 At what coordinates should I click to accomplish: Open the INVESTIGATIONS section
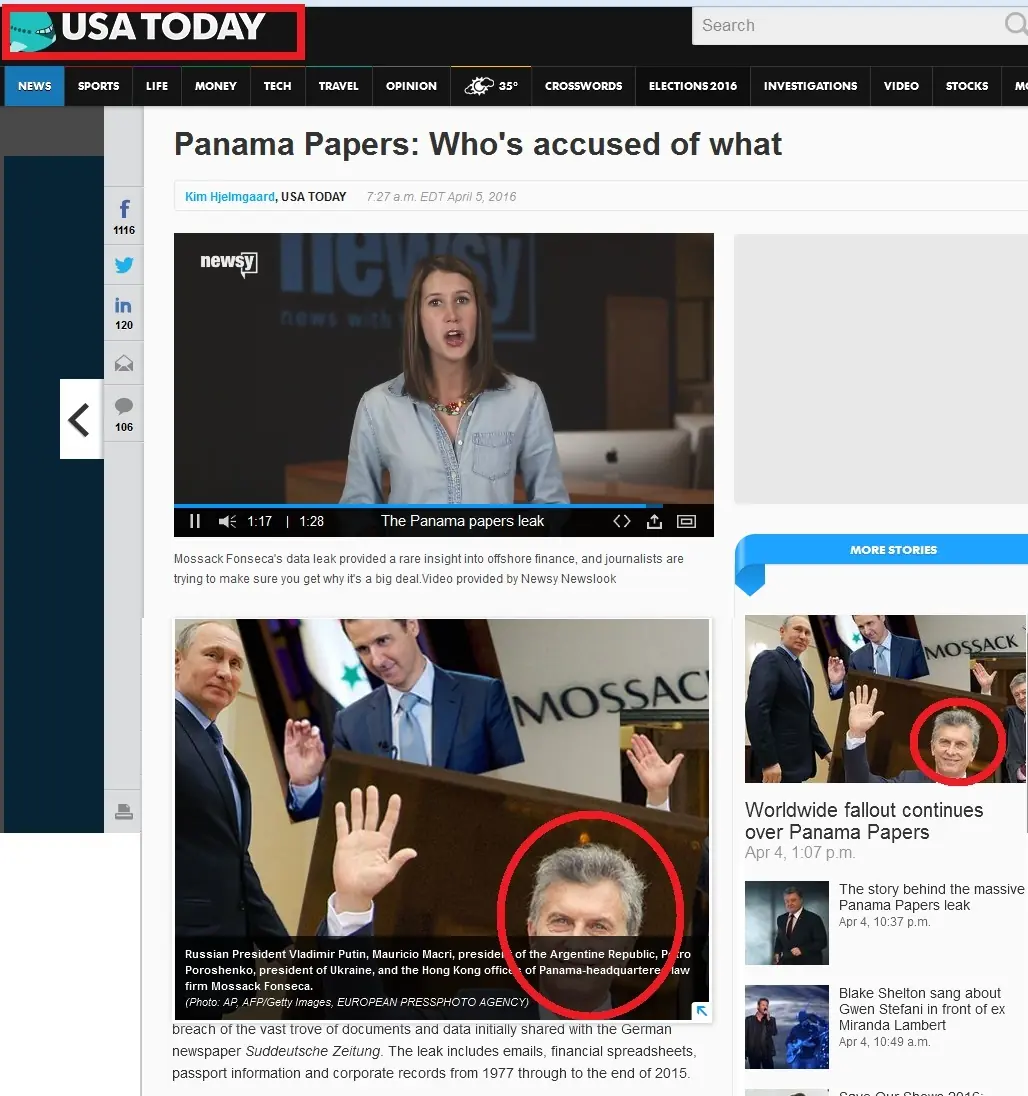click(x=810, y=86)
